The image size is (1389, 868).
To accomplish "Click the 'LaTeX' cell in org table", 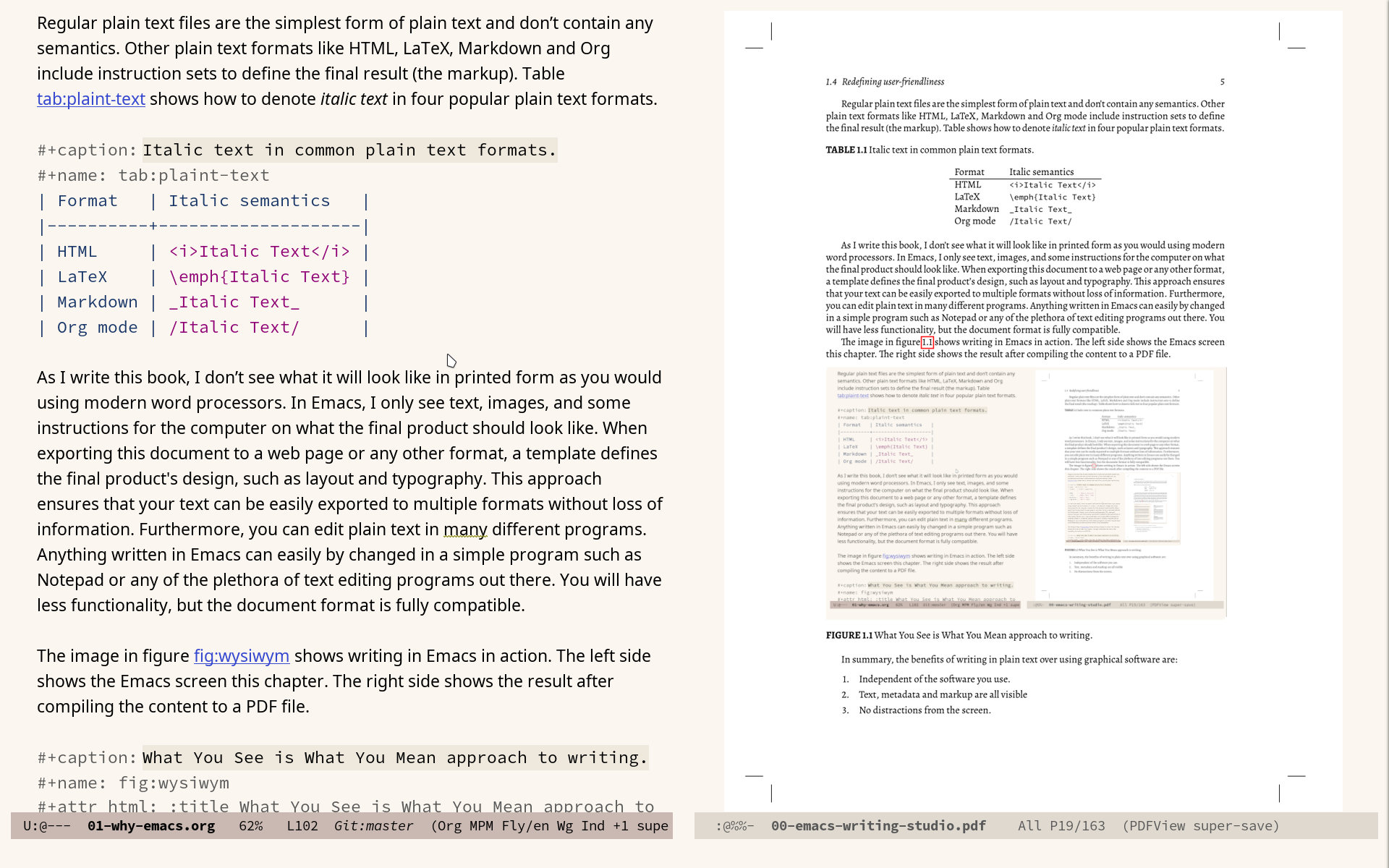I will click(82, 277).
